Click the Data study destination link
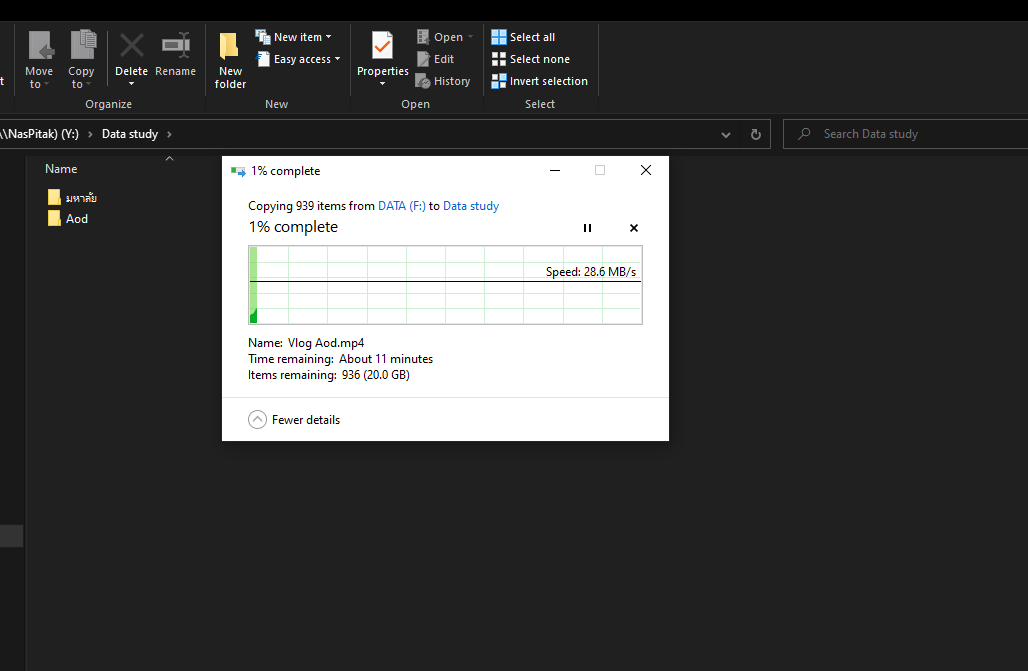1028x671 pixels. pyautogui.click(x=471, y=206)
